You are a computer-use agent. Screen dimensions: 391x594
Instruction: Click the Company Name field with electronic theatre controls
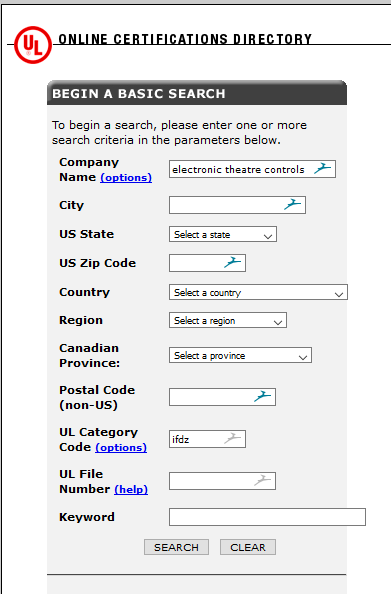coord(252,169)
